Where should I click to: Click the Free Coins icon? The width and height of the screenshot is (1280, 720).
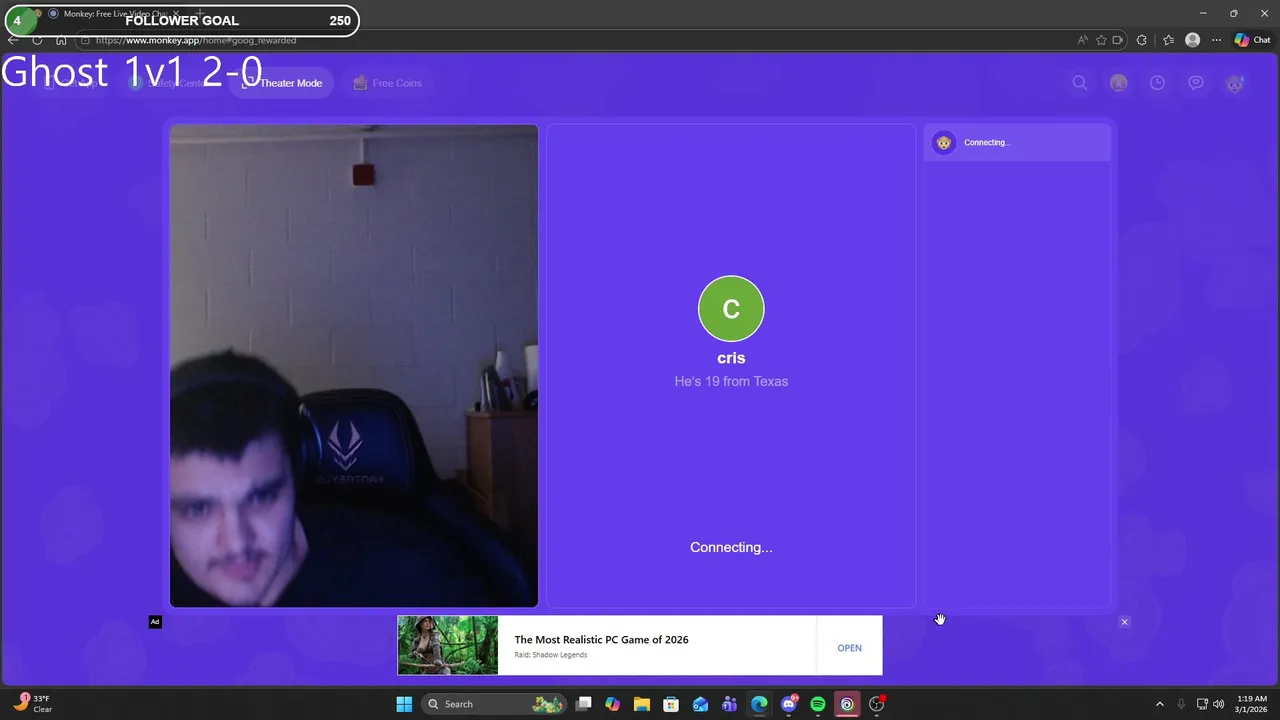(x=360, y=83)
